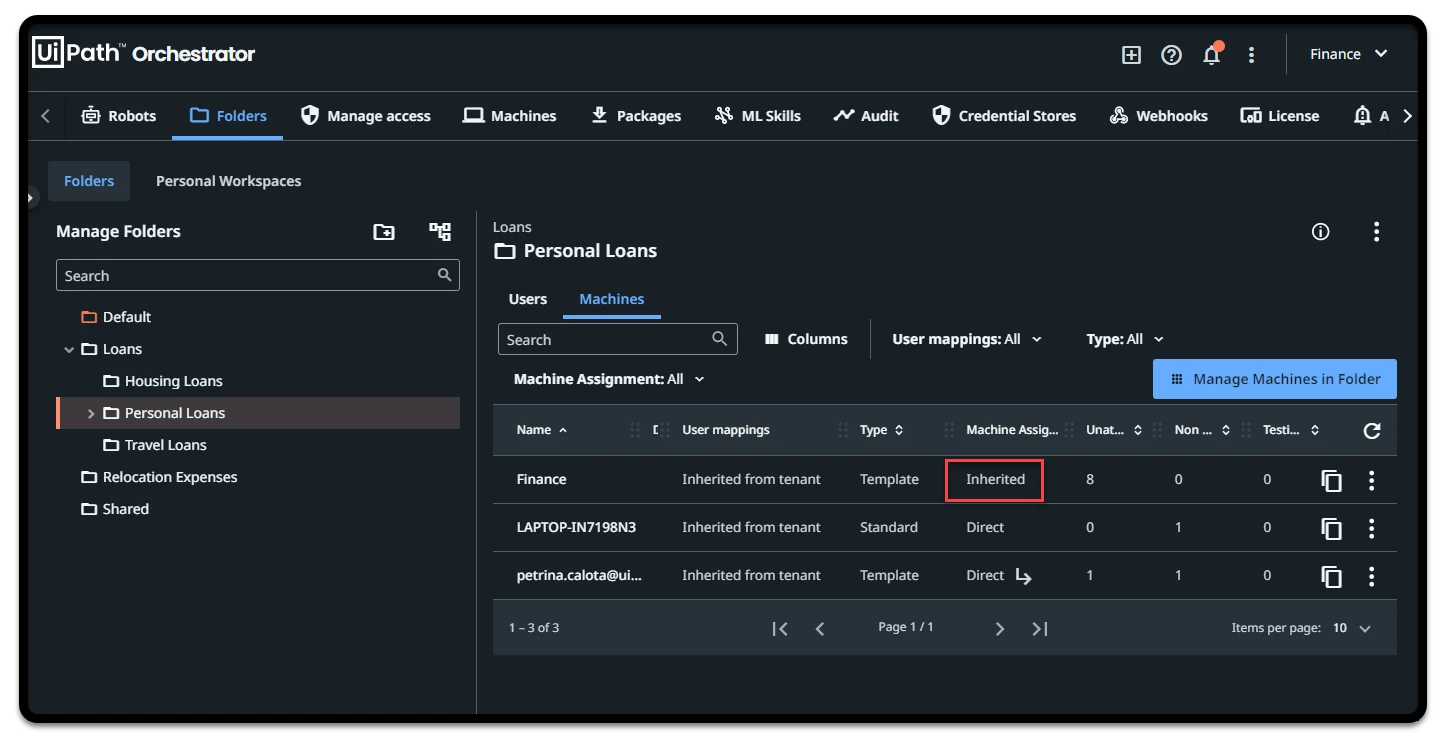Click the machines Search field

tap(618, 339)
